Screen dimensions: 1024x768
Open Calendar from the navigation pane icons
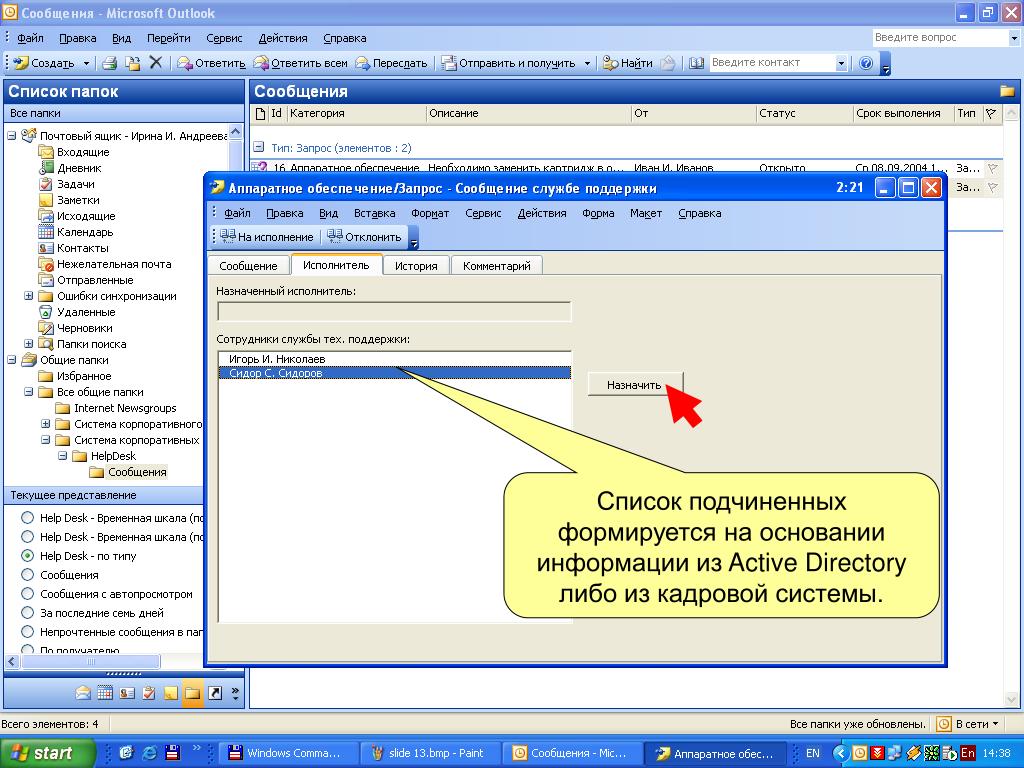(105, 693)
